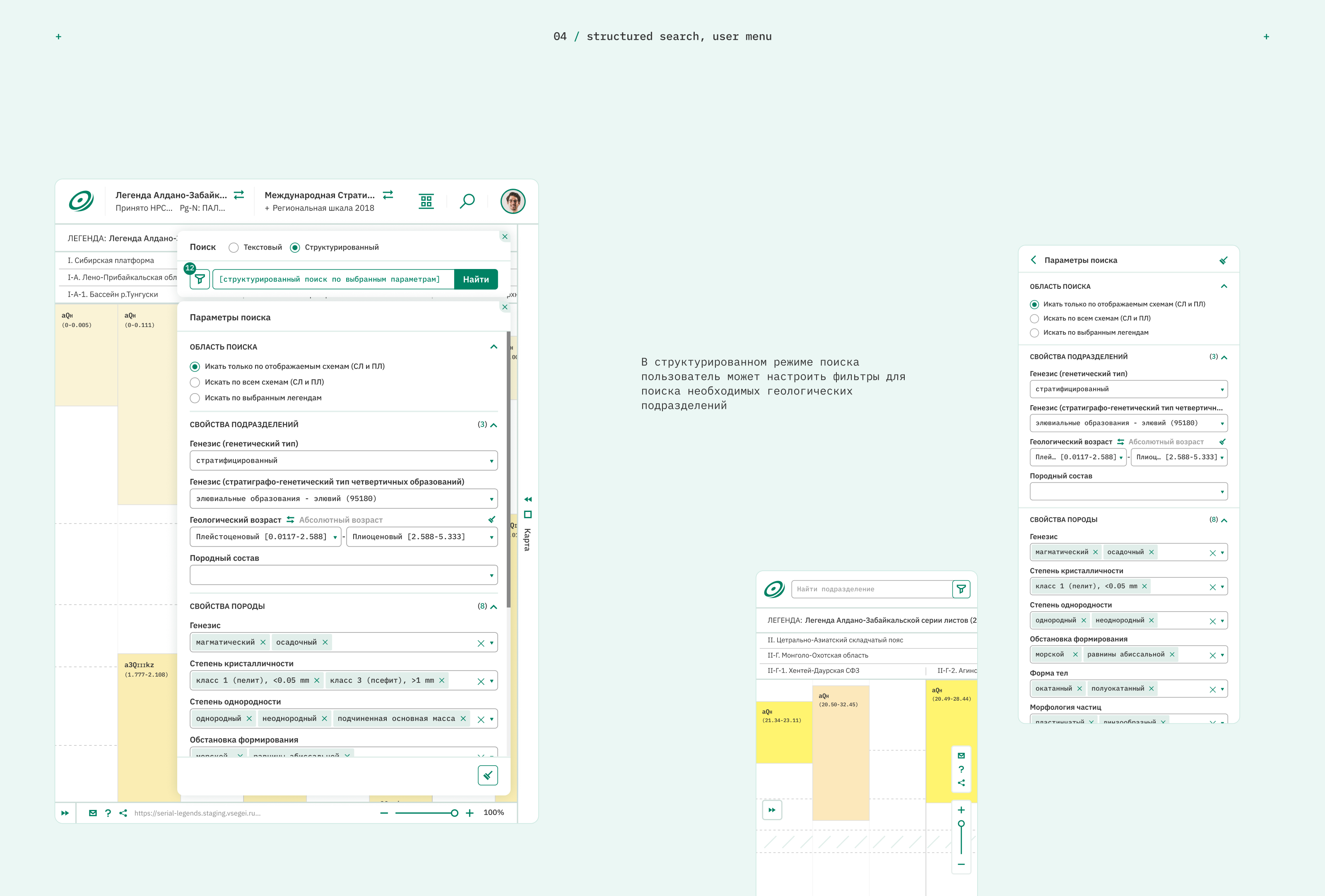Open the empty Породный состав dropdown in desktop
The height and width of the screenshot is (896, 1325).
[344, 575]
